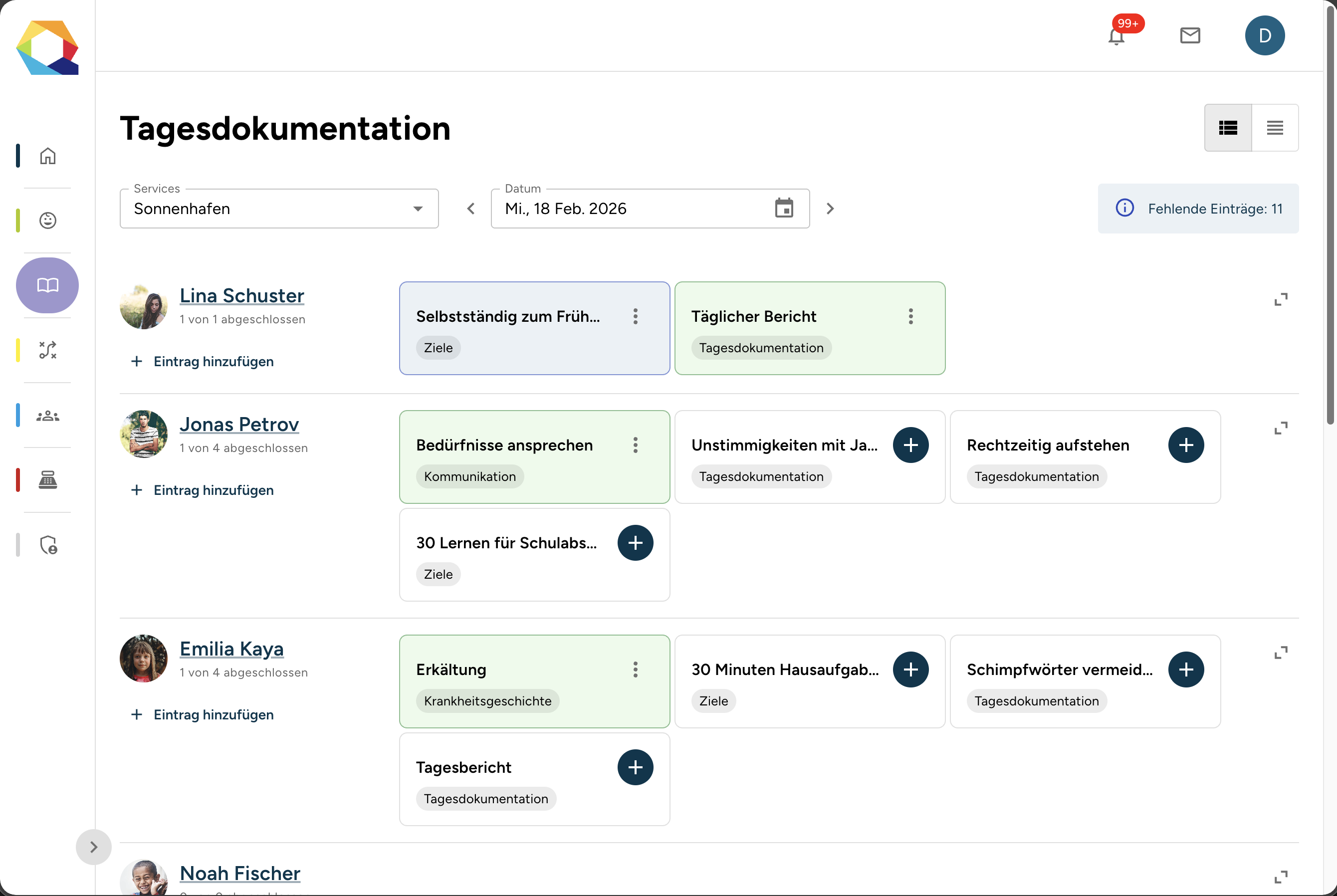This screenshot has height=896, width=1337.
Task: Open options menu on Täglicher Bericht
Action: click(x=910, y=316)
